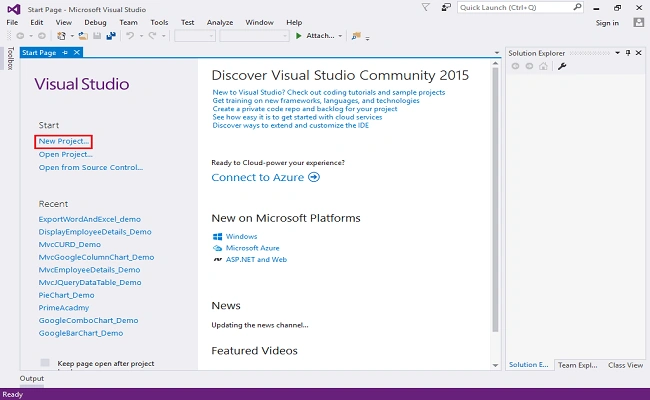Open the Debug menu
650x400 pixels.
pyautogui.click(x=95, y=22)
